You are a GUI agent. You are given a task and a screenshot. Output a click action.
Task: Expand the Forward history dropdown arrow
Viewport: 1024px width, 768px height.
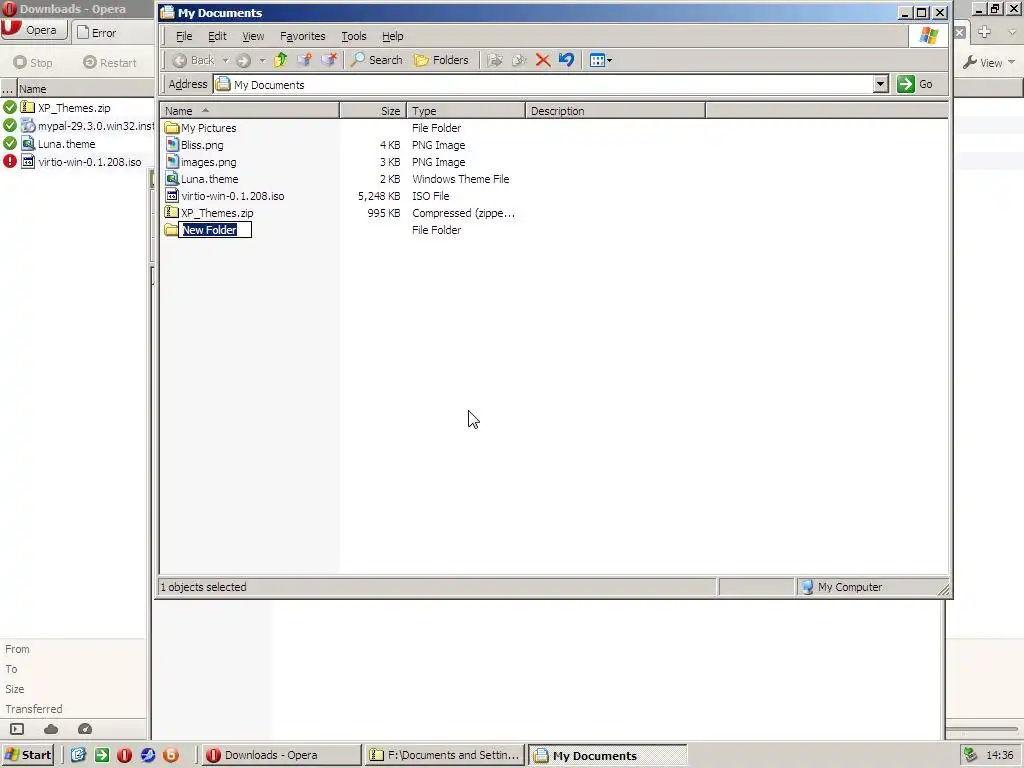[262, 60]
